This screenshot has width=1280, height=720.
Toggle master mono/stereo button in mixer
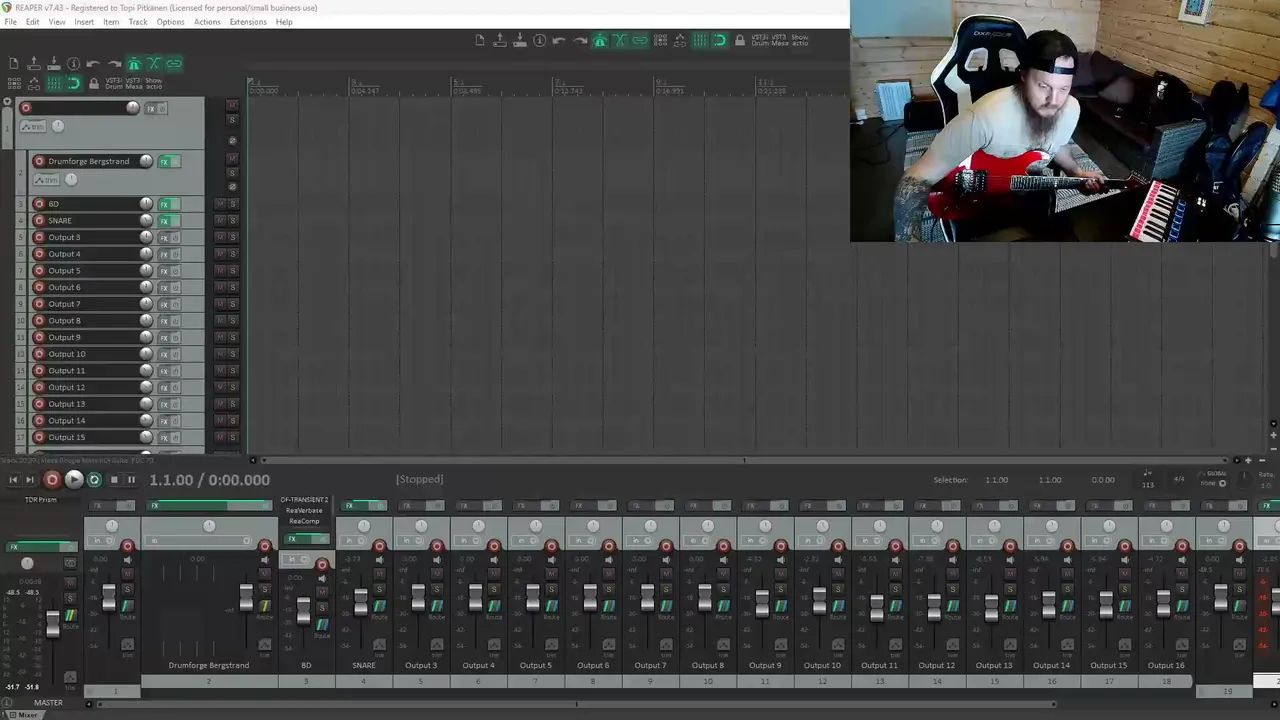point(70,563)
